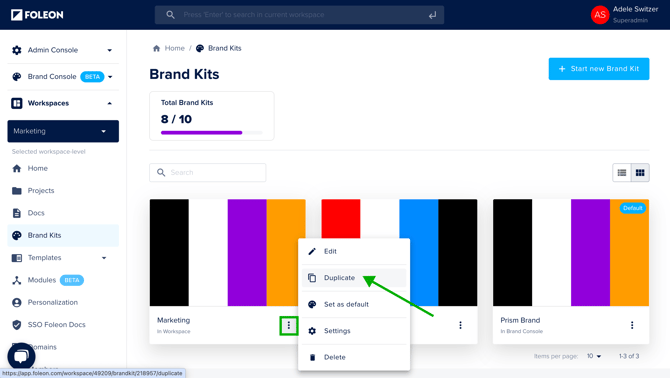
Task: Open the chat widget bubble
Action: [21, 356]
